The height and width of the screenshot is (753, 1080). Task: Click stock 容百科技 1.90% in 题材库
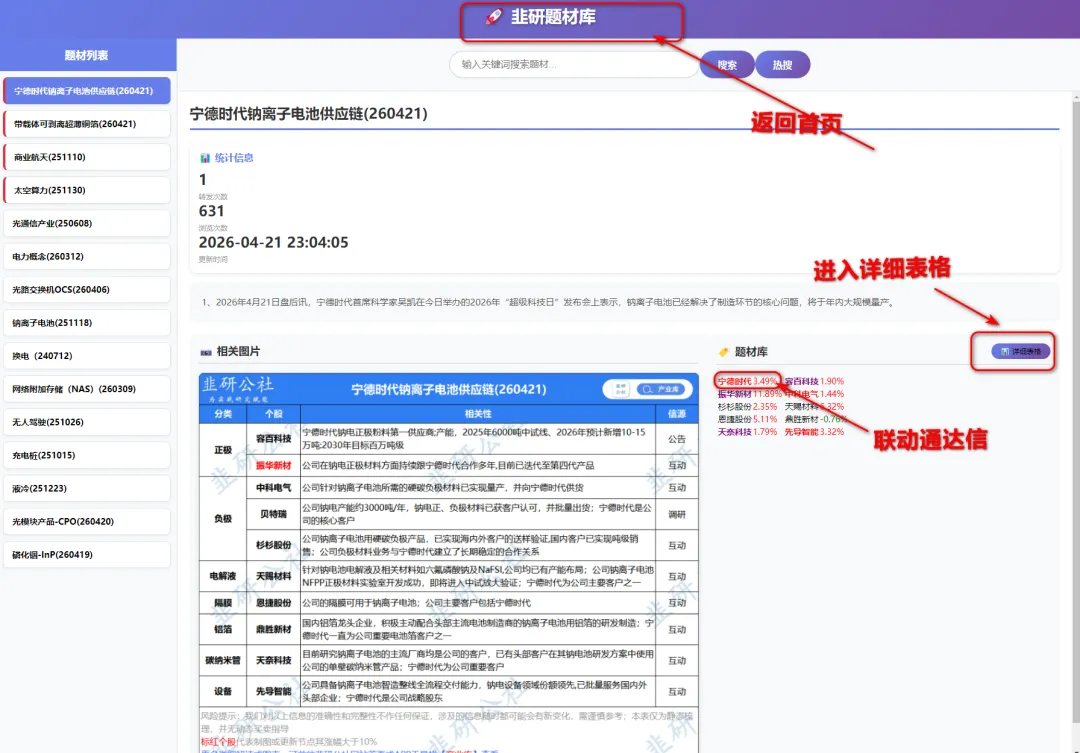coord(813,381)
